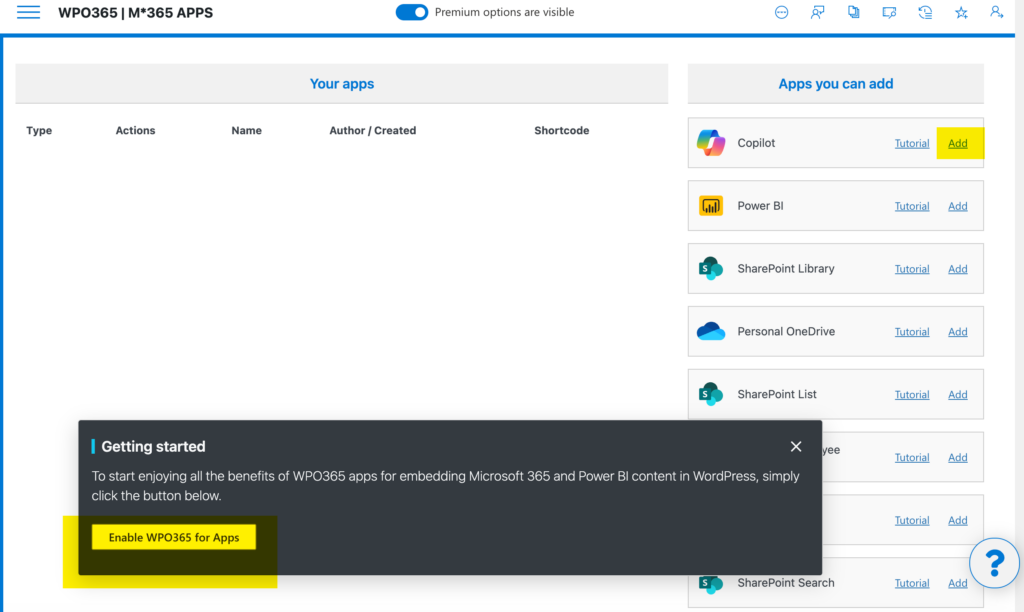Viewport: 1024px width, 612px height.
Task: Click the Name column header
Action: click(246, 130)
